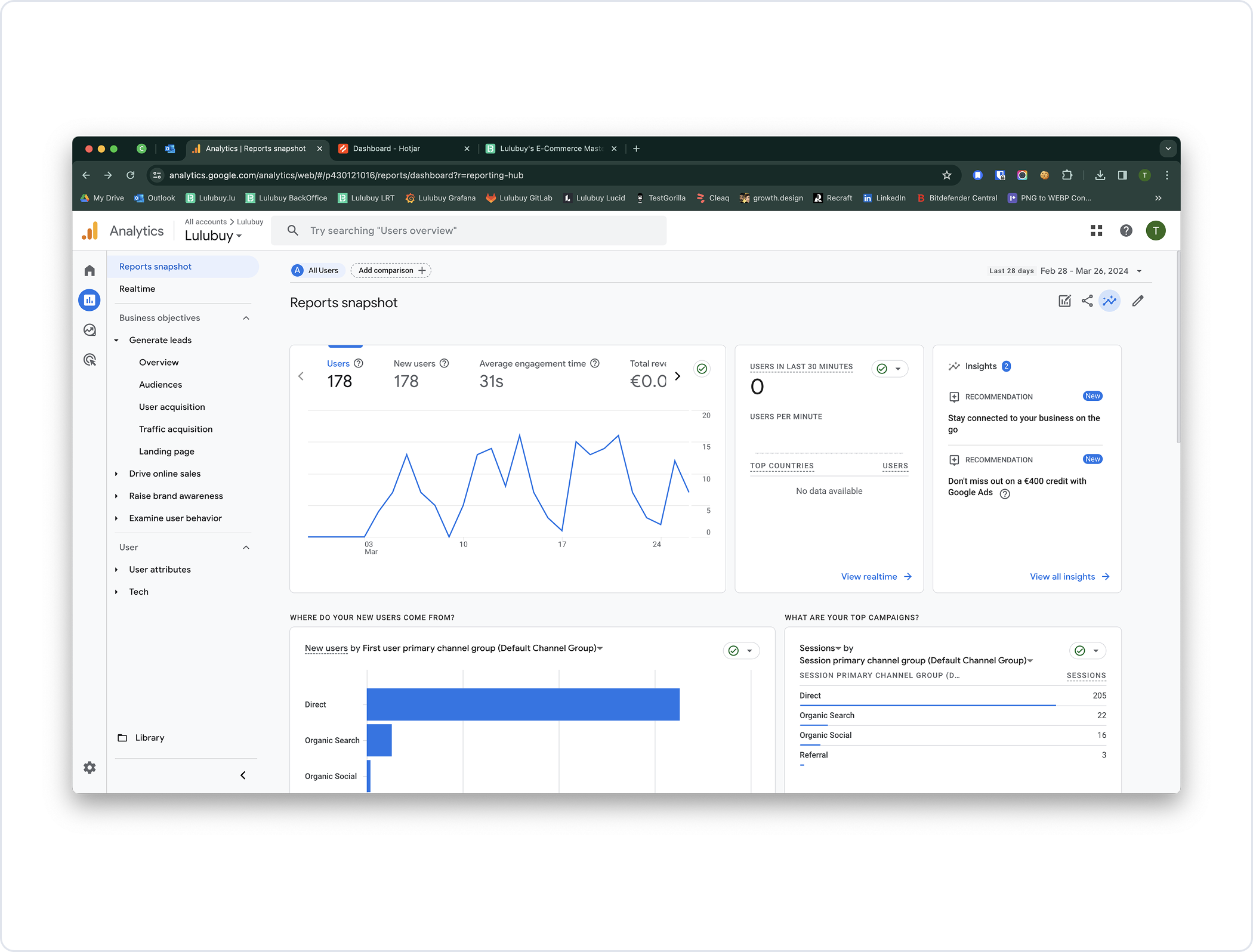Open the green T account avatar
This screenshot has height=952, width=1253.
(x=1156, y=231)
